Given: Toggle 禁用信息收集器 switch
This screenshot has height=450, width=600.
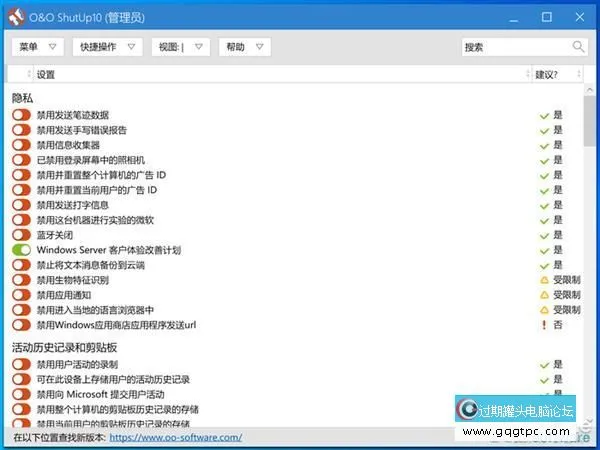Looking at the screenshot, I should point(21,145).
